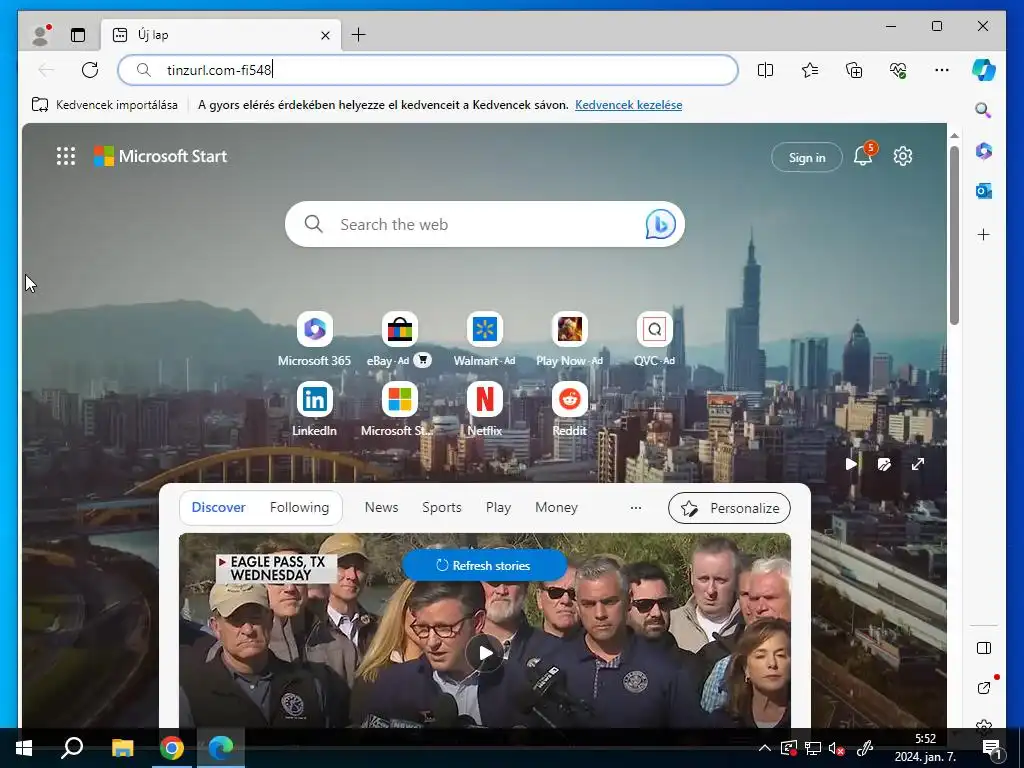Add a sidebar app with plus
The width and height of the screenshot is (1024, 768).
[984, 234]
